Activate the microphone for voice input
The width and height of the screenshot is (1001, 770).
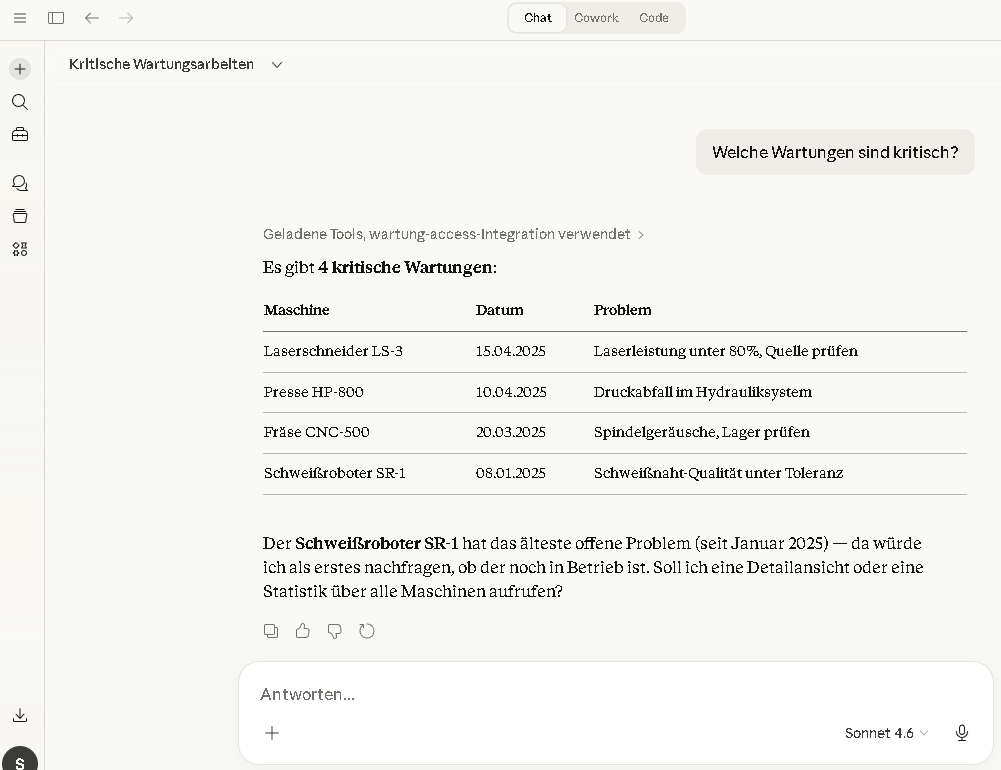tap(961, 733)
